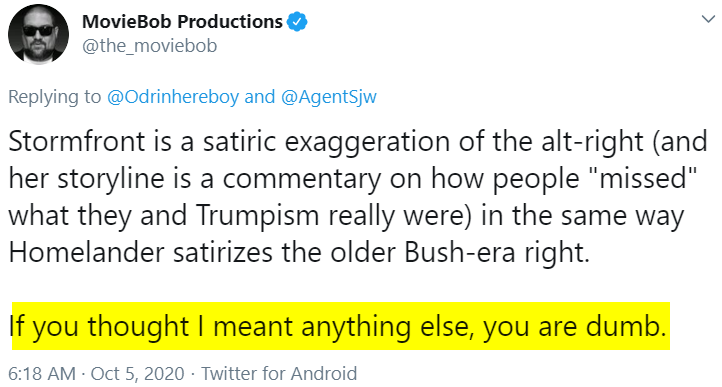Viewport: 722px width, 387px height.
Task: Open the @AgentSjw mention link
Action: tap(329, 97)
